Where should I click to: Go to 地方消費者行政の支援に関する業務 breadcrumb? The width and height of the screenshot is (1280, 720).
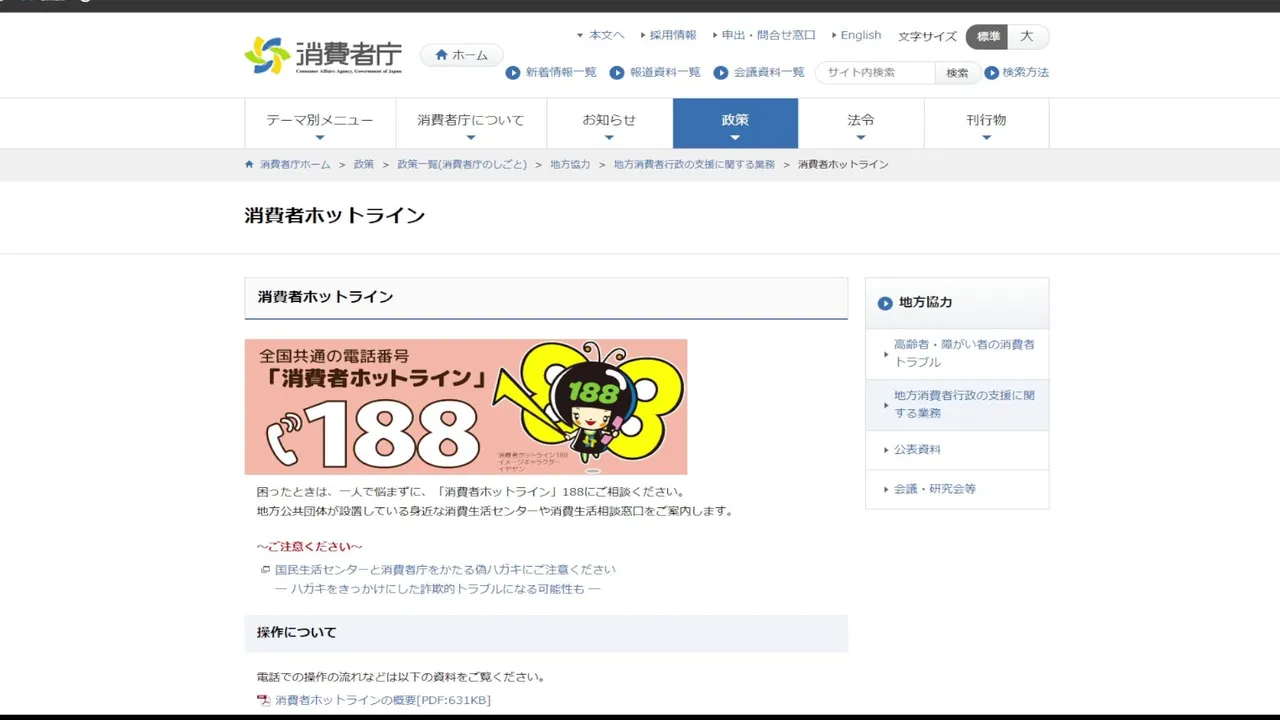[694, 164]
